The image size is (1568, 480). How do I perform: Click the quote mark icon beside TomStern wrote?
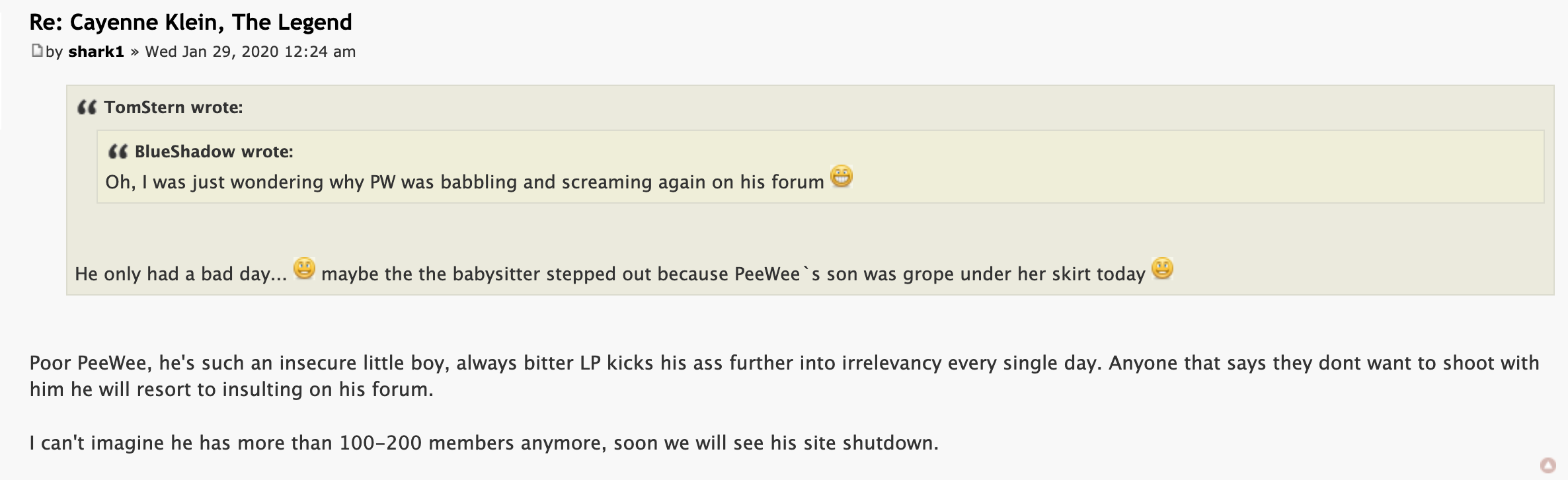[87, 107]
